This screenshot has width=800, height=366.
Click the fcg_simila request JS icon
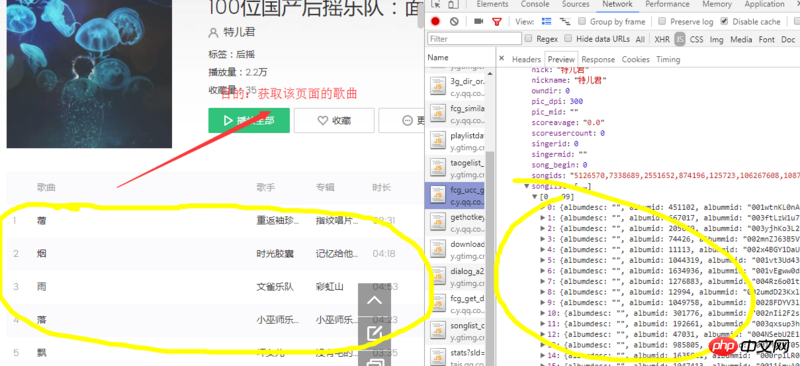coord(438,113)
